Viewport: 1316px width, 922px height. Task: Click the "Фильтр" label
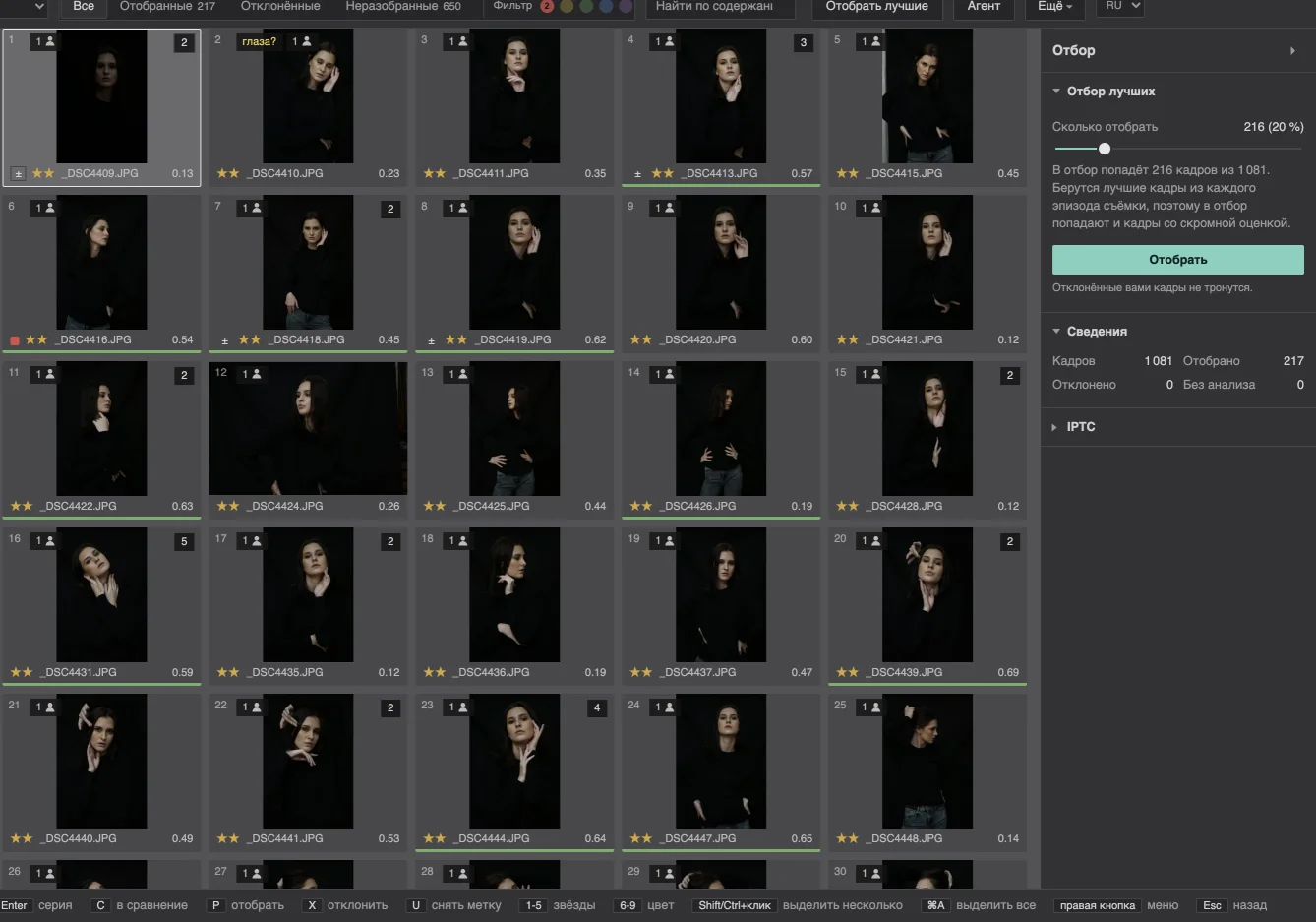pyautogui.click(x=512, y=6)
